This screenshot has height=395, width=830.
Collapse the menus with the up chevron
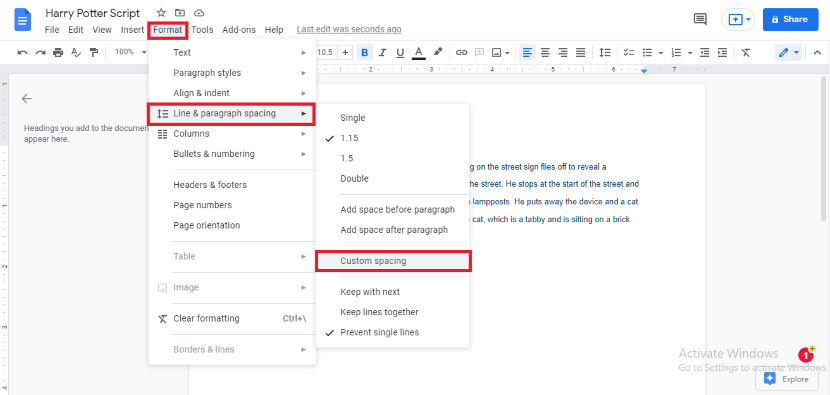817,52
